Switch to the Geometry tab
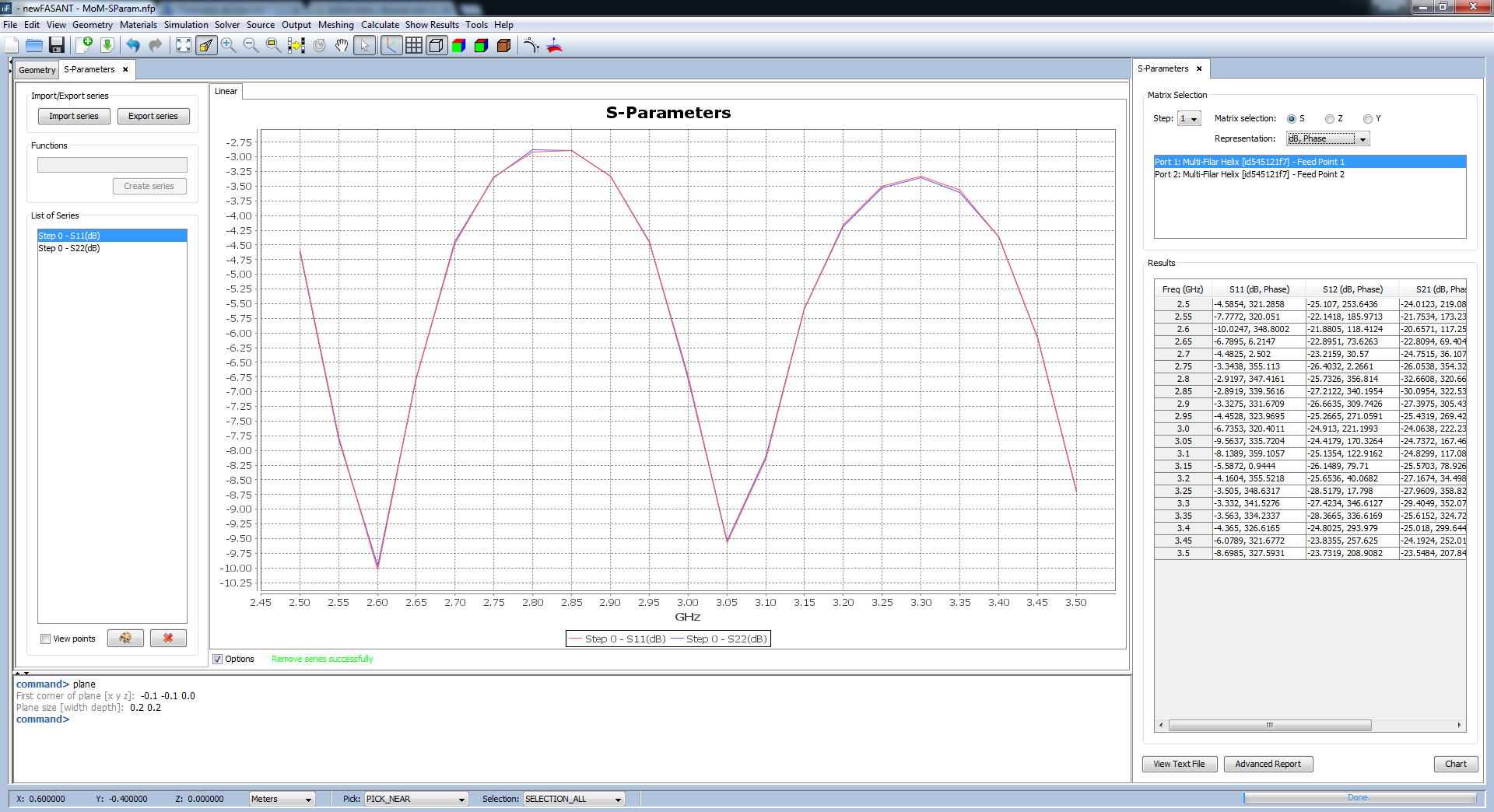Image resolution: width=1494 pixels, height=812 pixels. 37,70
